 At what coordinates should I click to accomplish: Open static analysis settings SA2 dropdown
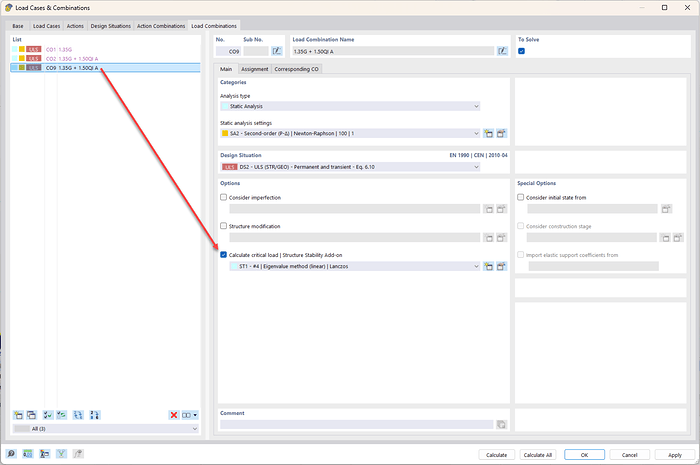(x=350, y=133)
